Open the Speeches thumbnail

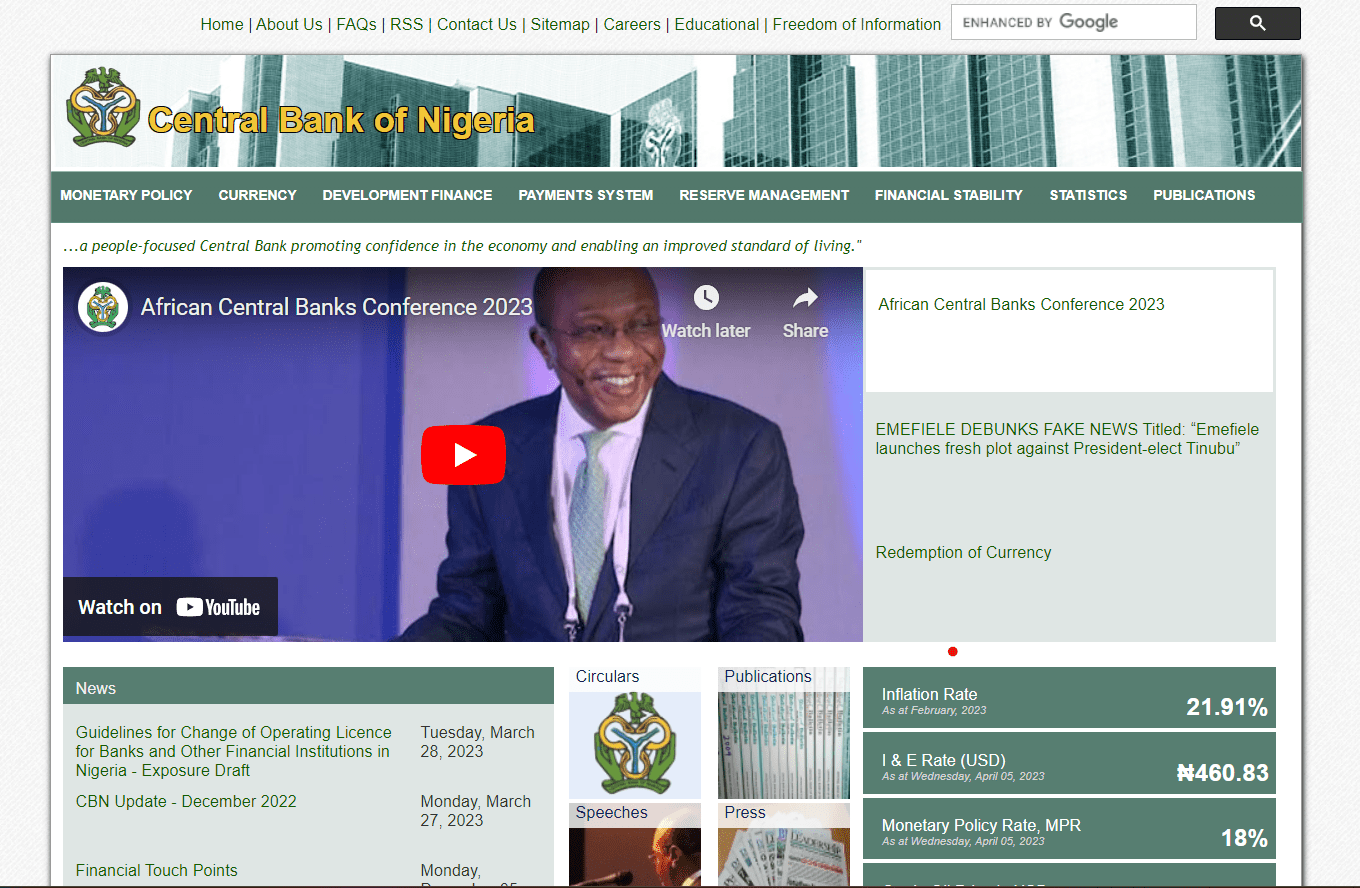click(635, 845)
